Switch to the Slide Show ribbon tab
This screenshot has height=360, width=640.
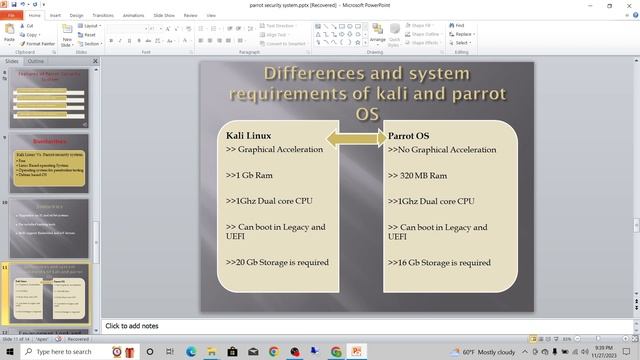(164, 15)
